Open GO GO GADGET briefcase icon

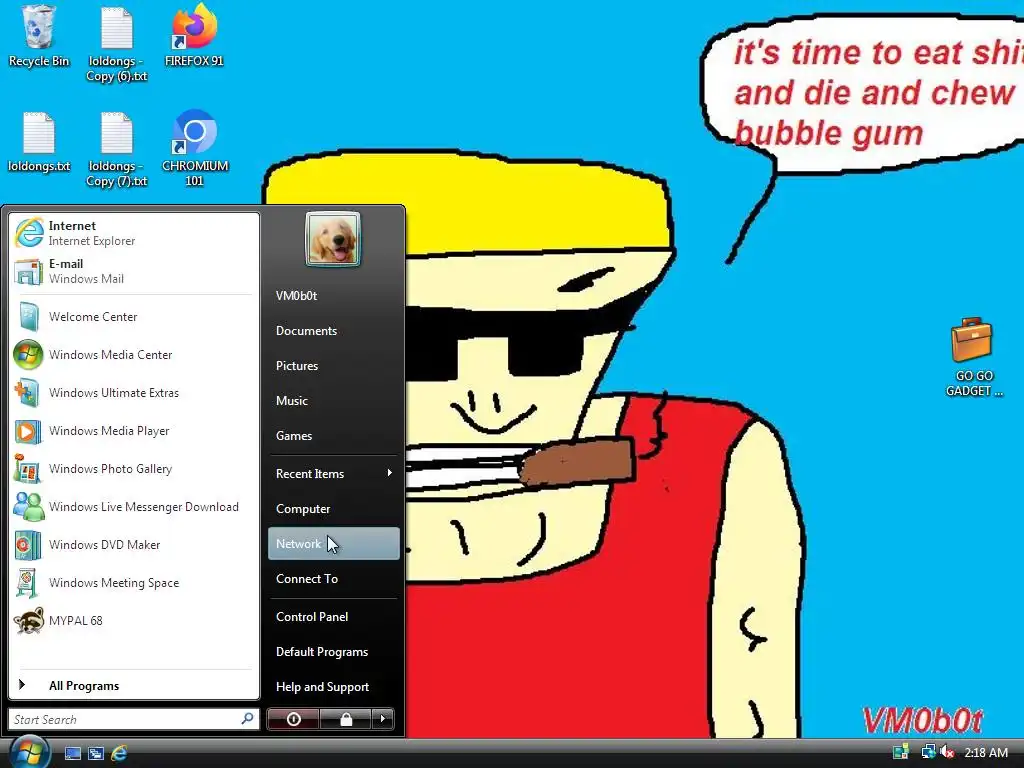point(973,357)
